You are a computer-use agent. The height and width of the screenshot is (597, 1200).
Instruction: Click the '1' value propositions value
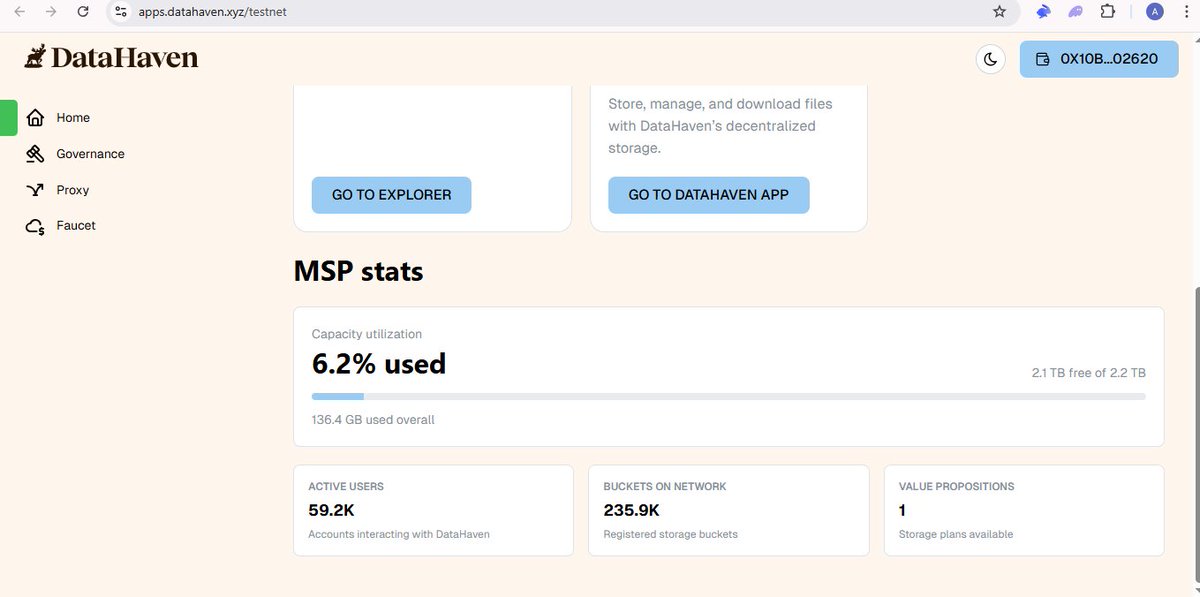(x=903, y=510)
